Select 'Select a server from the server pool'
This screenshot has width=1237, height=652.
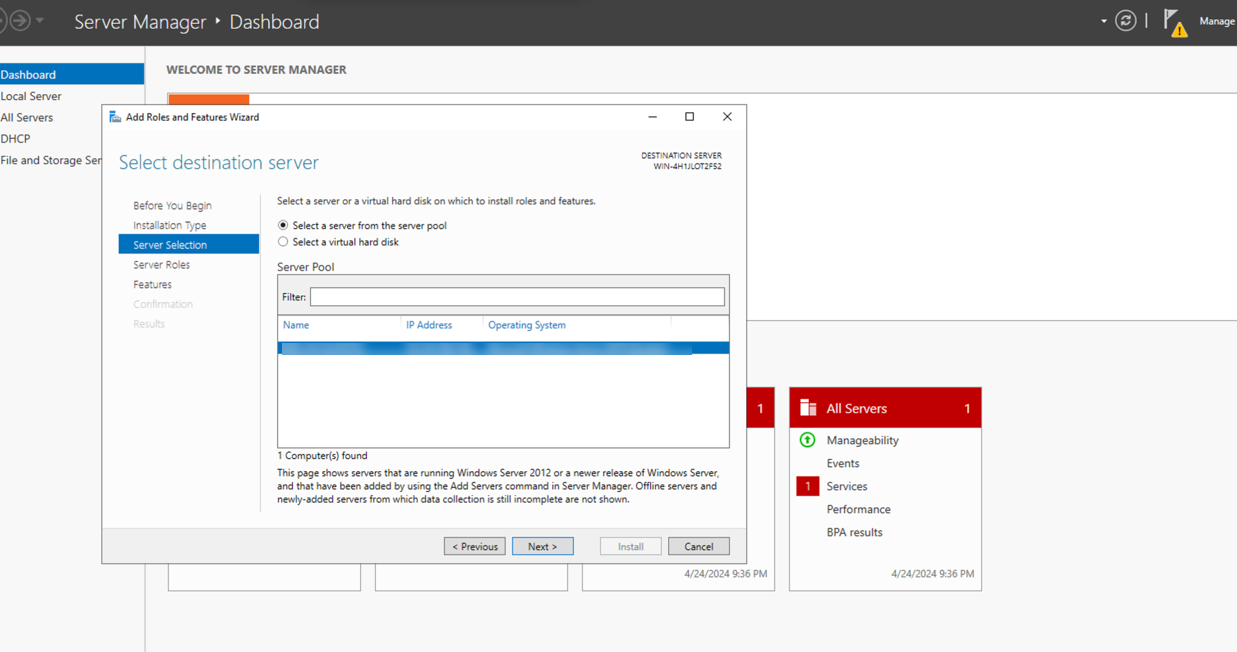(283, 225)
